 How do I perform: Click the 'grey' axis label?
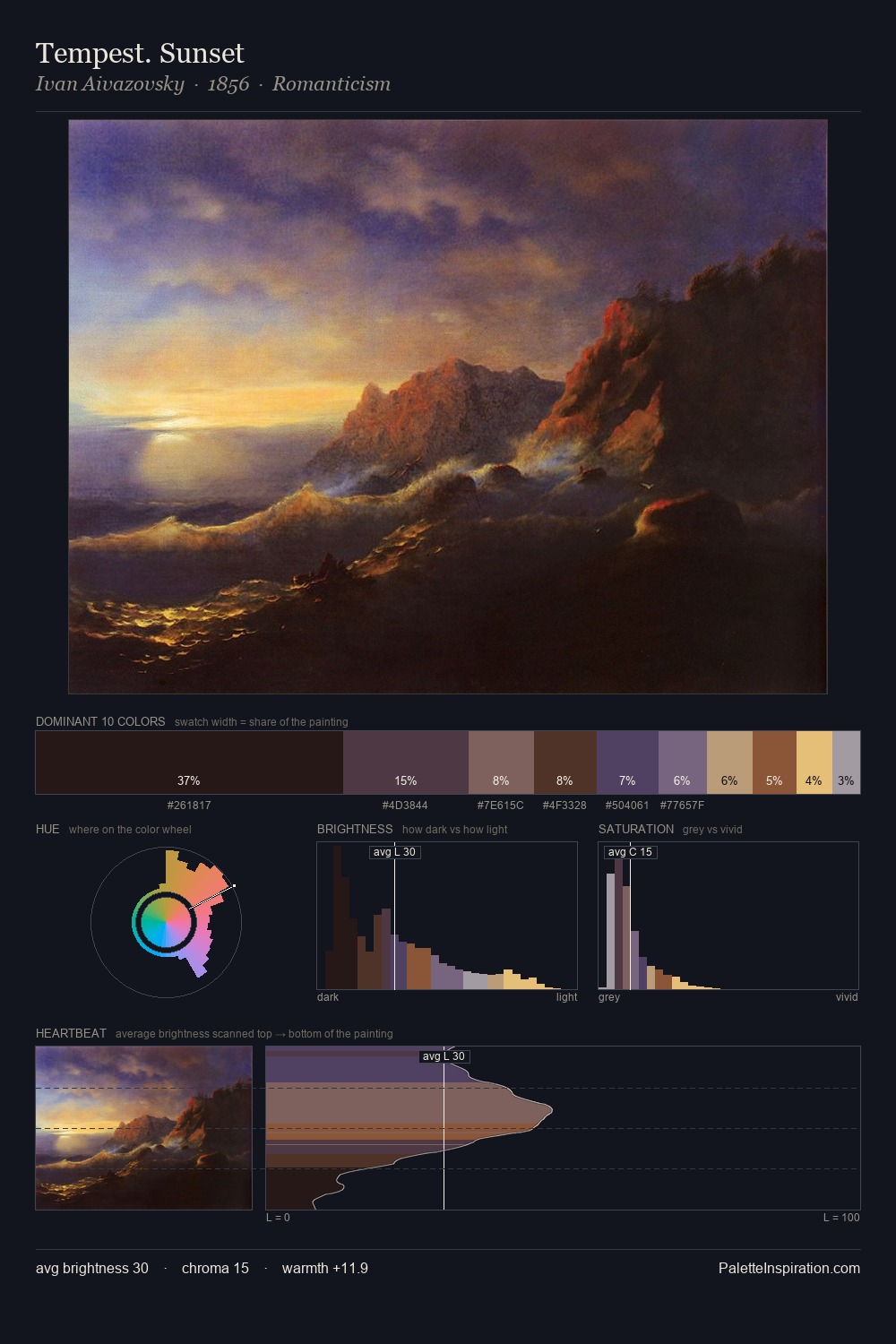pyautogui.click(x=609, y=997)
